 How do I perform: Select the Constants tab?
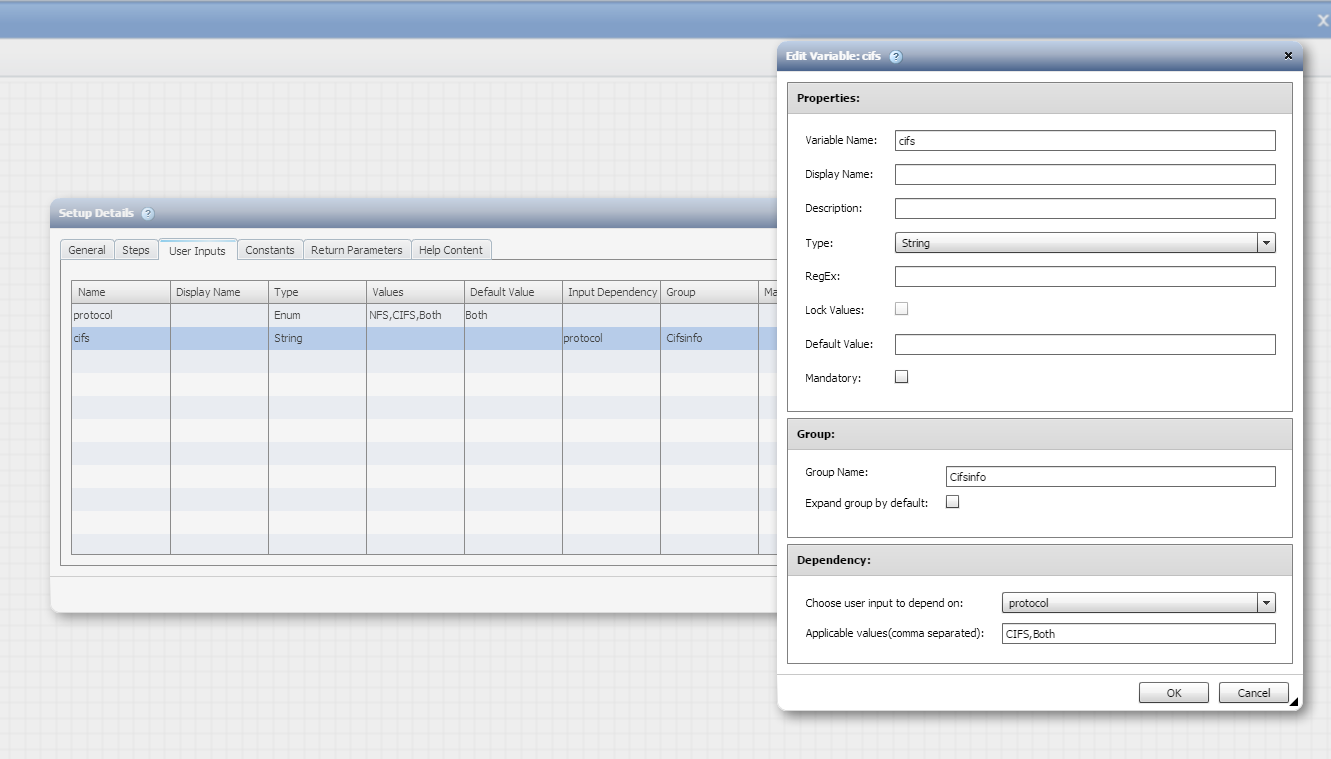click(270, 250)
